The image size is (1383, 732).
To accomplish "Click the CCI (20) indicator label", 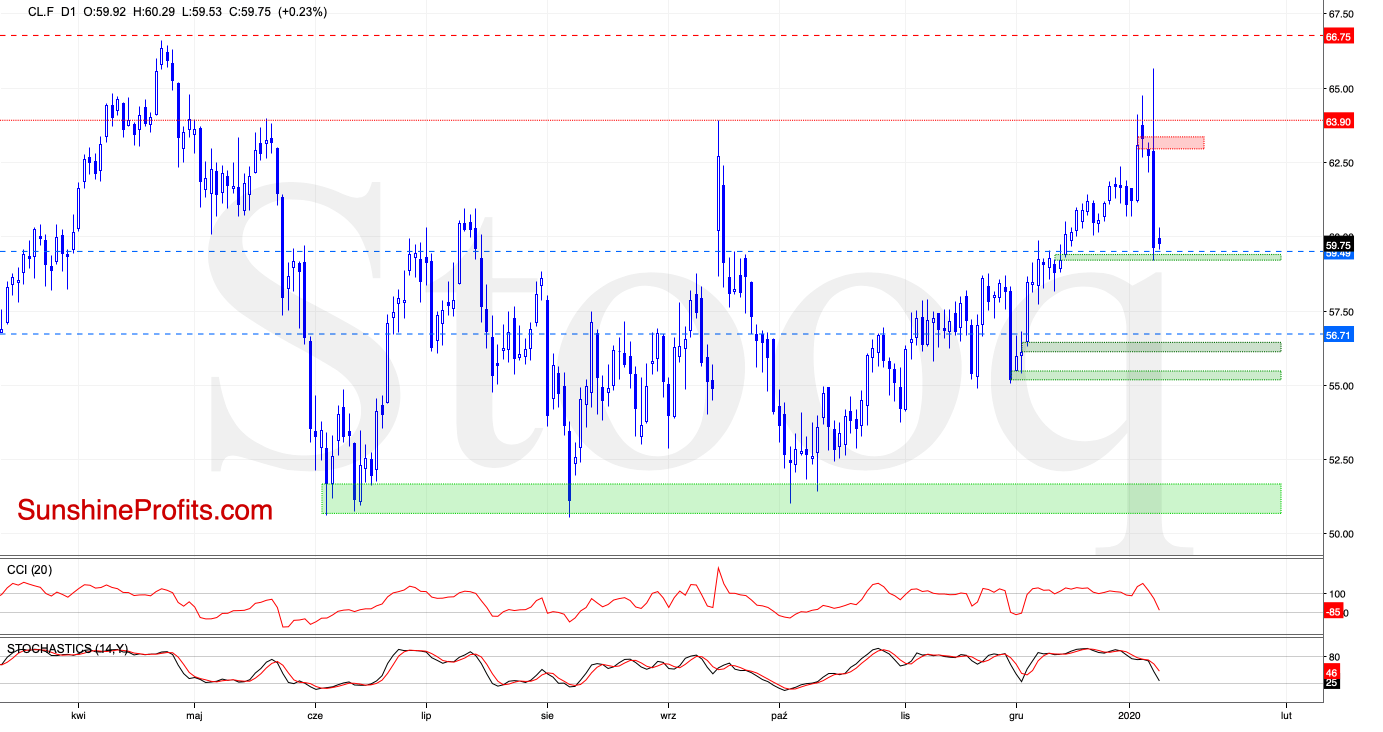I will (30, 570).
